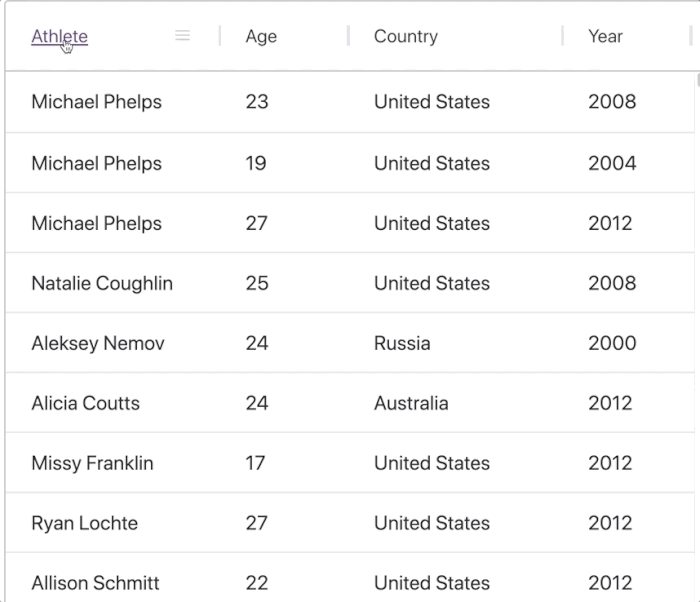Click the Country column header
Screen dimensions: 700x602
click(405, 37)
